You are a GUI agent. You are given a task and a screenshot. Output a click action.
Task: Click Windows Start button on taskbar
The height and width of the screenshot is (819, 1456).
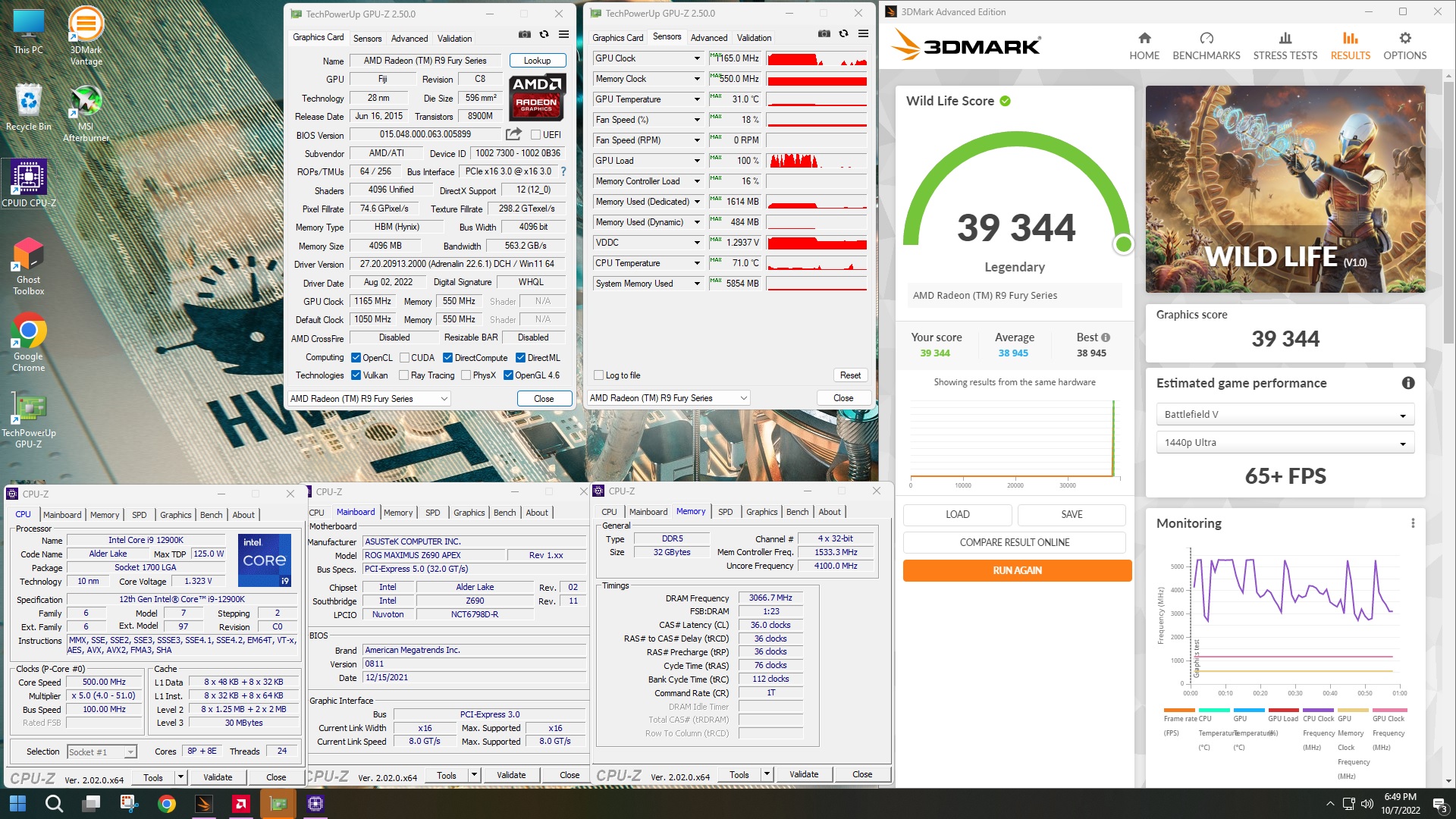(x=17, y=803)
